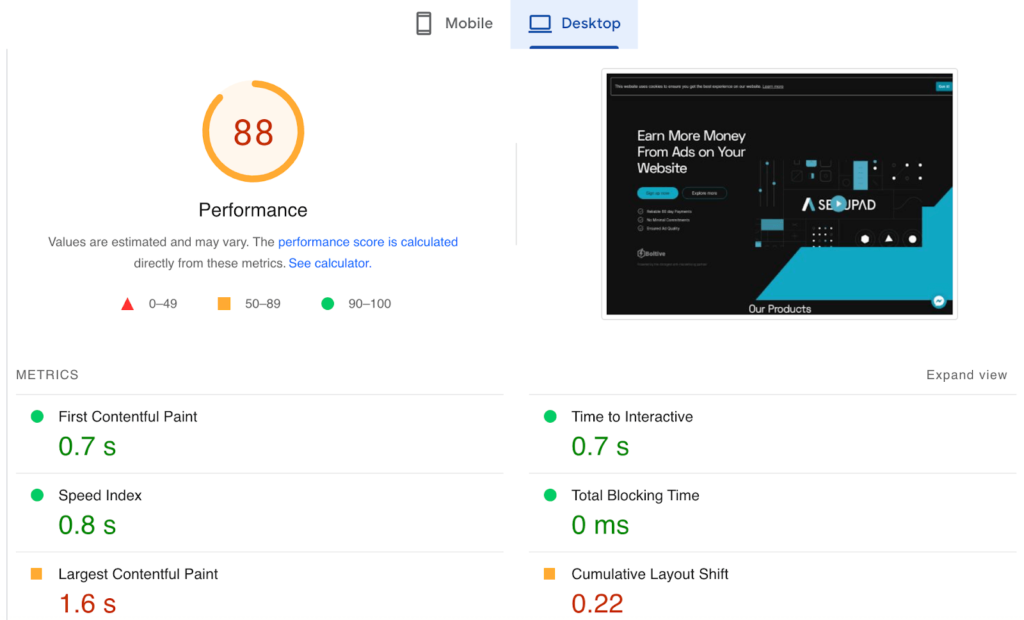The image size is (1024, 620).
Task: Click the green dot beside First Contentful Paint
Action: [x=37, y=417]
